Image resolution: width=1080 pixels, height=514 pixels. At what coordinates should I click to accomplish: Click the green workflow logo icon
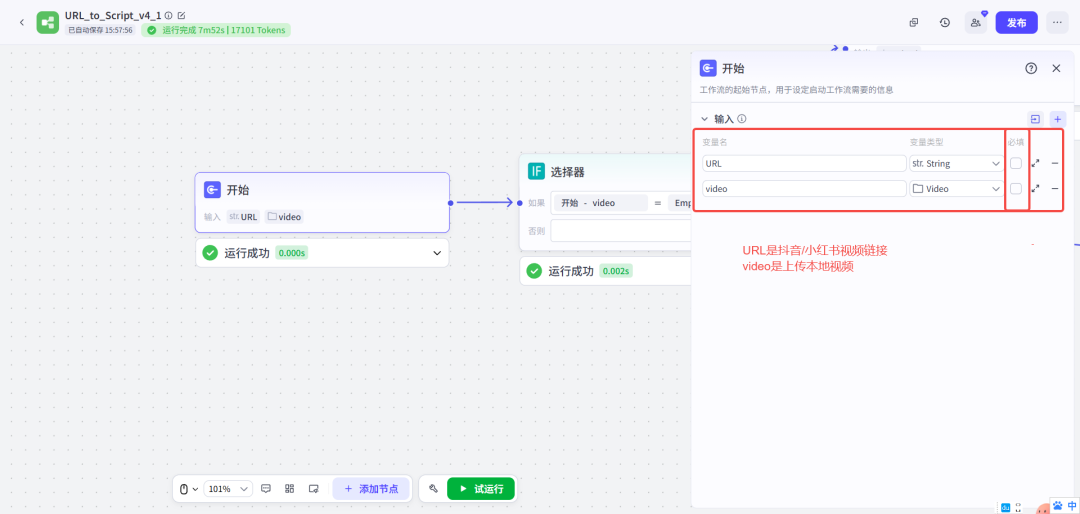click(48, 23)
